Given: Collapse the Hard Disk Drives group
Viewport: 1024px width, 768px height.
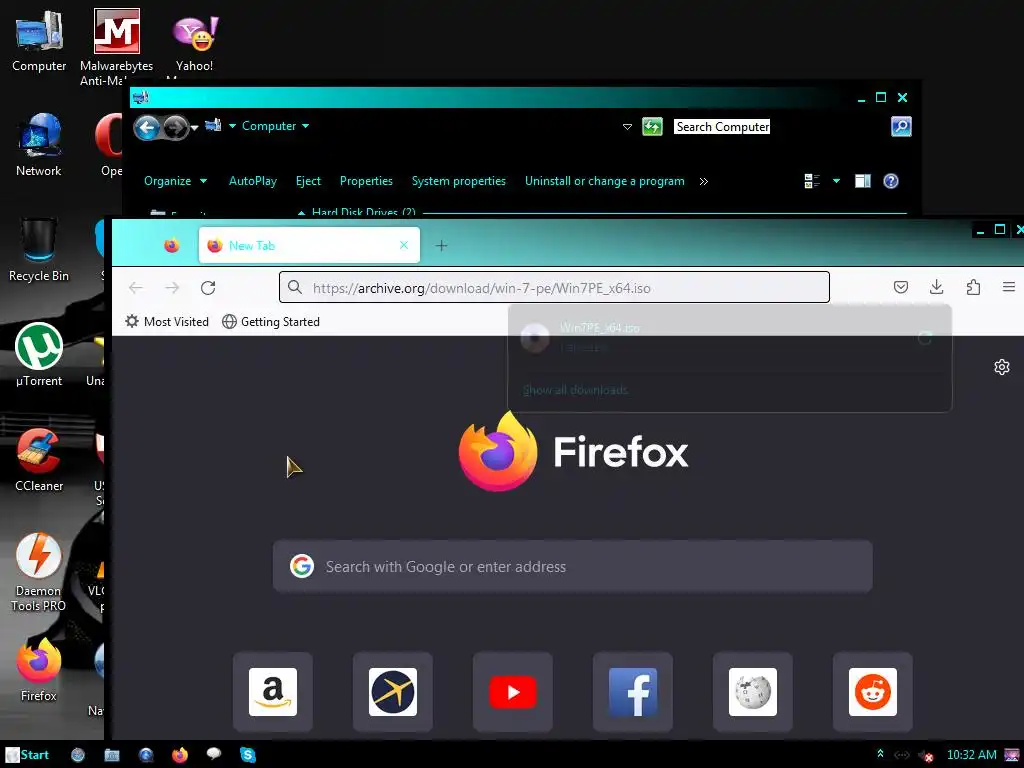Looking at the screenshot, I should (x=301, y=212).
